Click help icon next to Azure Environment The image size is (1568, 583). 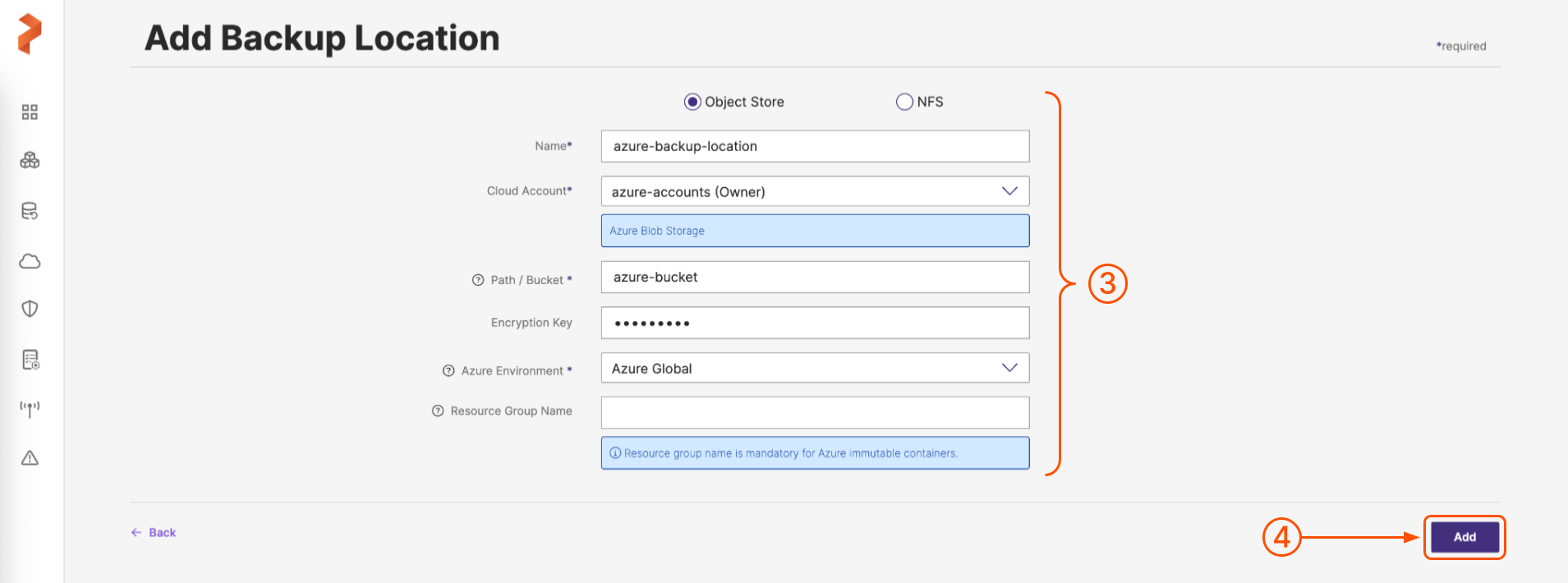pos(448,371)
